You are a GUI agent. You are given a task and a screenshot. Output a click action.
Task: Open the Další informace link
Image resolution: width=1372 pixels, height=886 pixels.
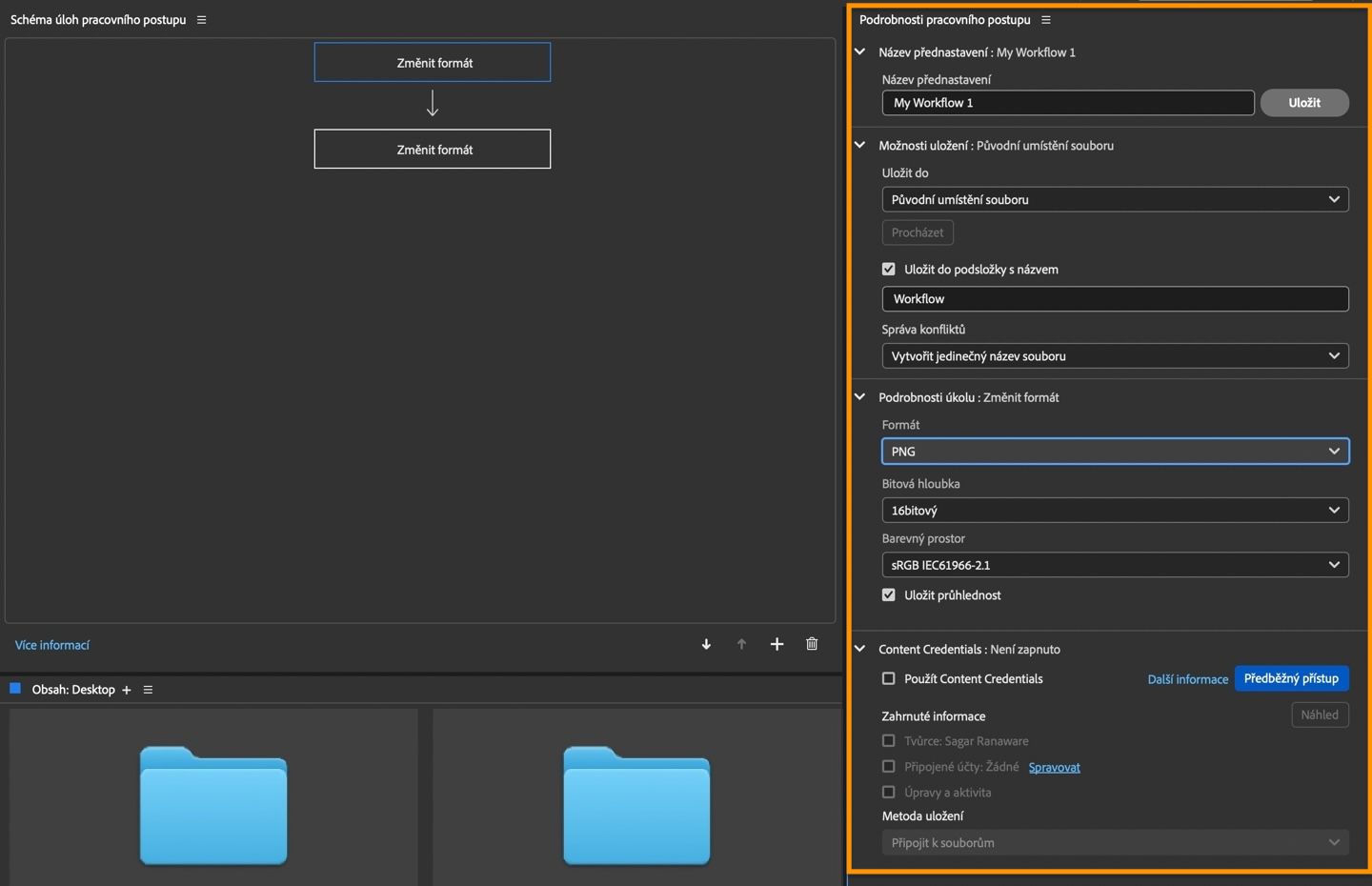click(1188, 679)
